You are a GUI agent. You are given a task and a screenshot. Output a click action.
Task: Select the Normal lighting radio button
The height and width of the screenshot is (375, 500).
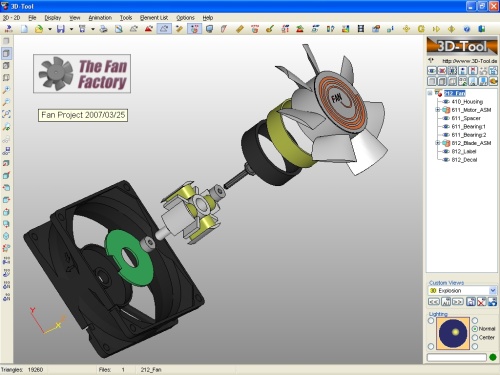click(x=475, y=329)
